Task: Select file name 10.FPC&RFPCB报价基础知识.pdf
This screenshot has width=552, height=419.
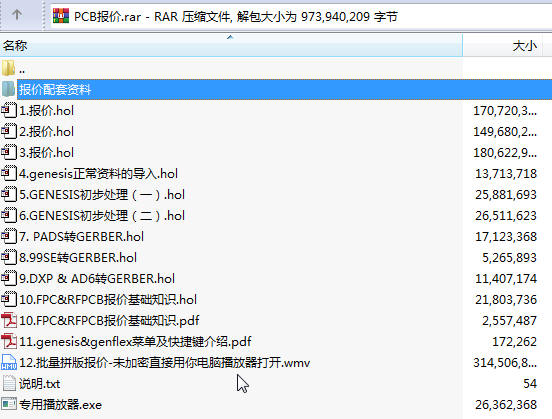Action: [109, 321]
